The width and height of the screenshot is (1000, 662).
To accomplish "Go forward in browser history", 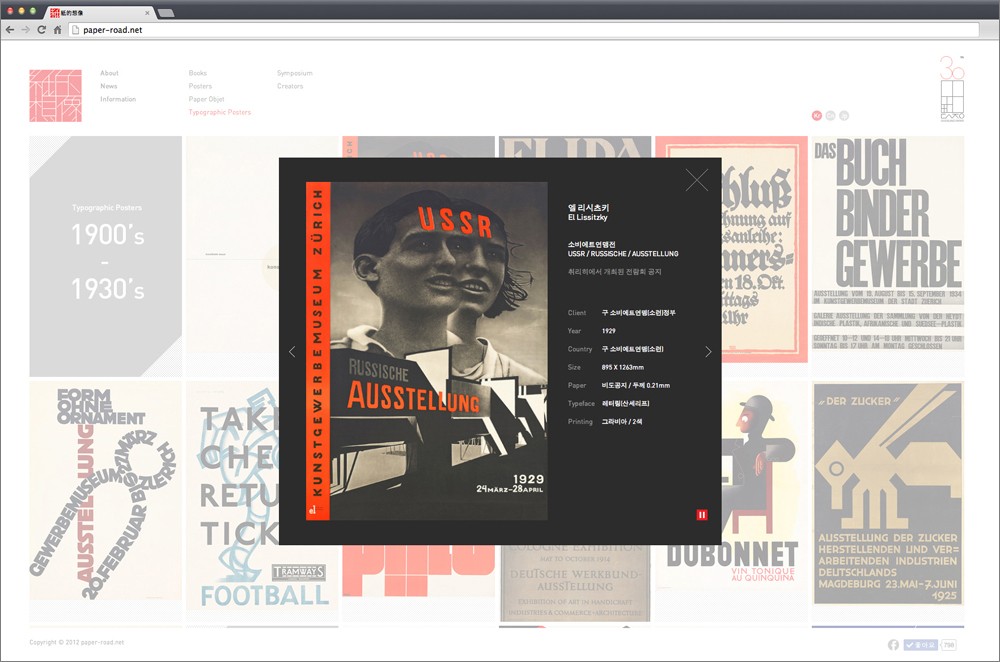I will click(x=26, y=29).
